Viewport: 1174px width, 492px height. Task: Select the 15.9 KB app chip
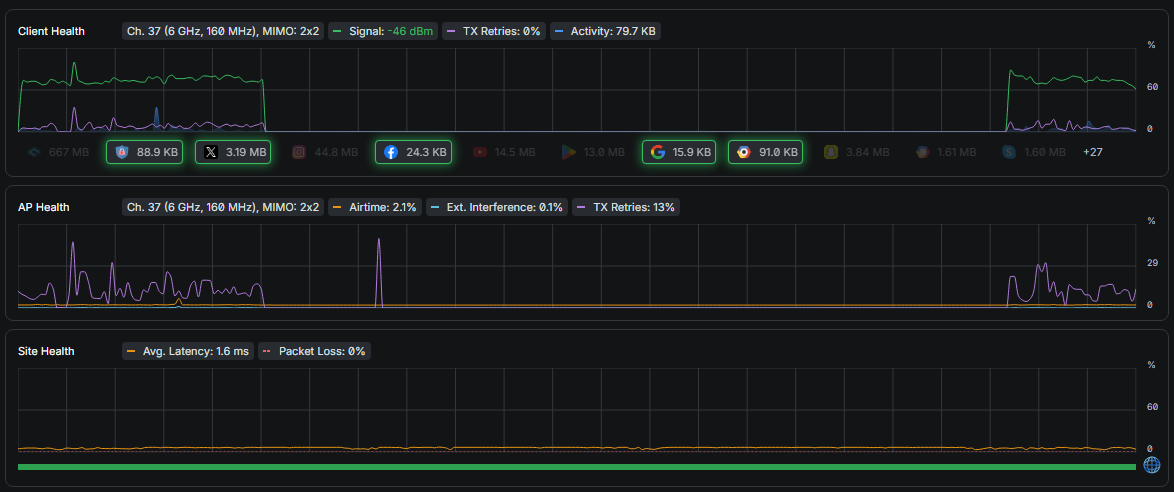coord(679,152)
